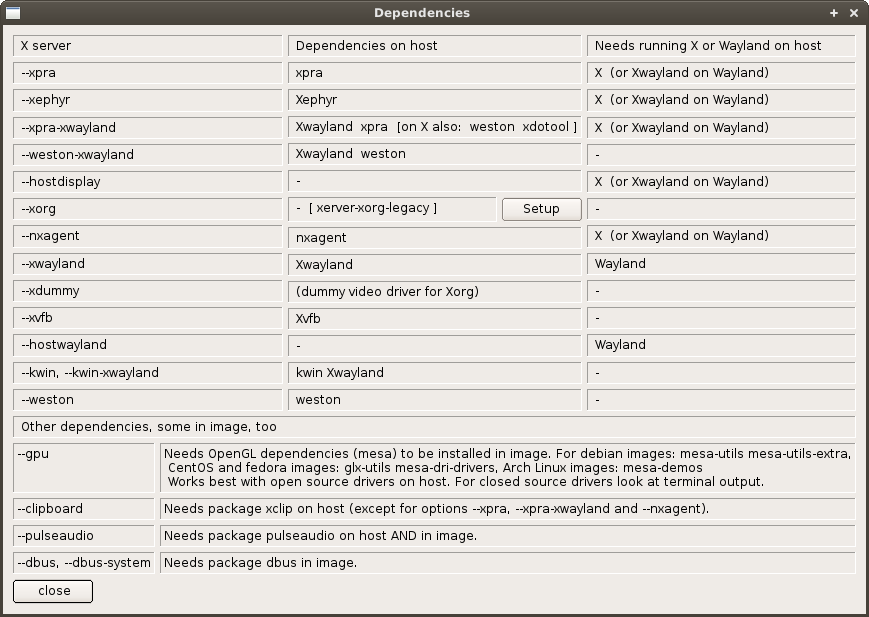Select the --xpra option cell
Screen dimensions: 869x617
147,73
